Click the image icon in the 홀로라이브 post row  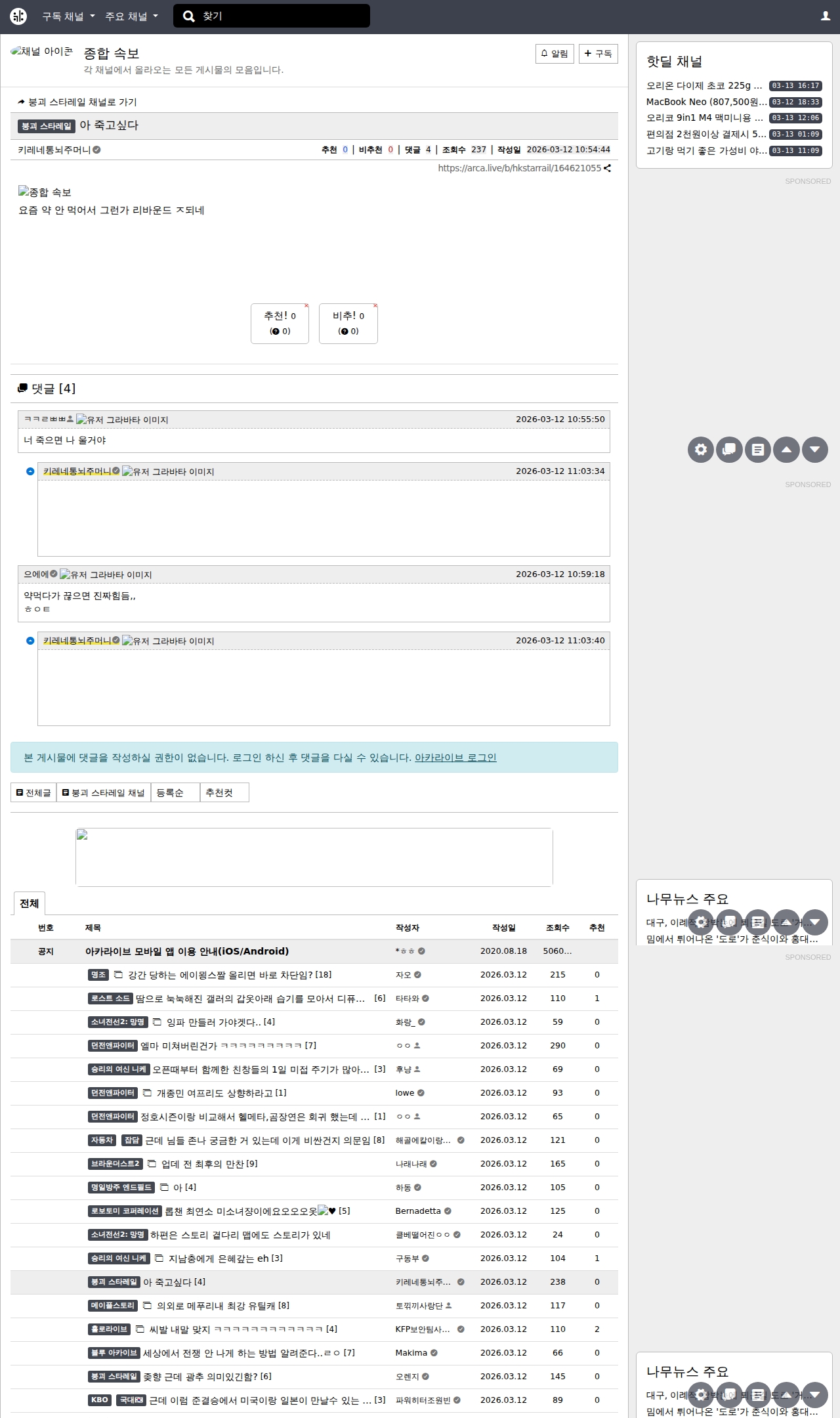coord(140,1329)
